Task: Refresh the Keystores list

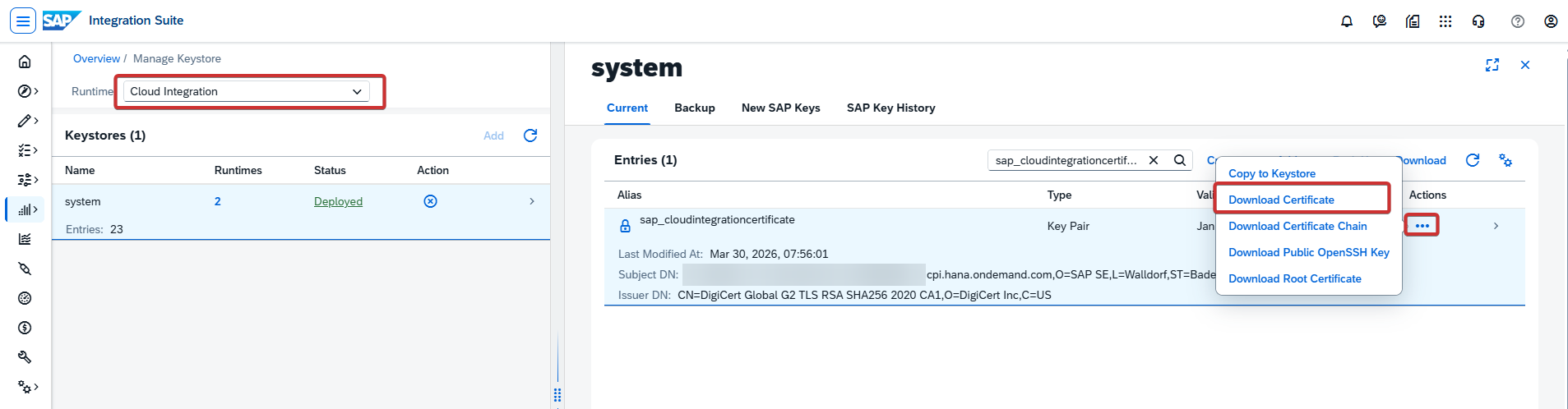Action: tap(530, 136)
